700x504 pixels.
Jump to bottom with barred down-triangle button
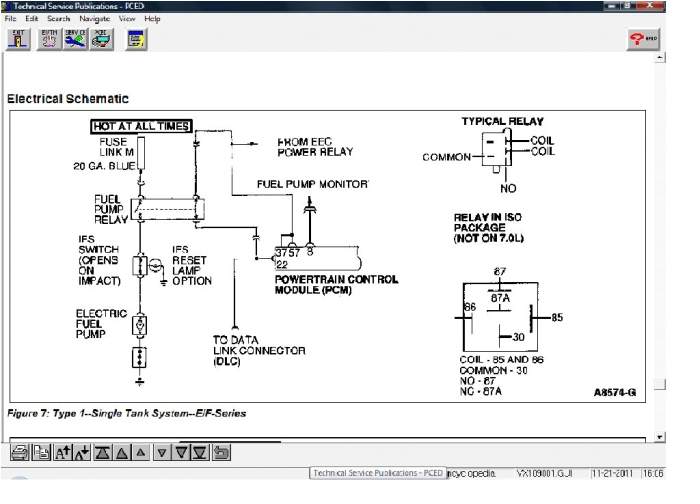point(200,453)
